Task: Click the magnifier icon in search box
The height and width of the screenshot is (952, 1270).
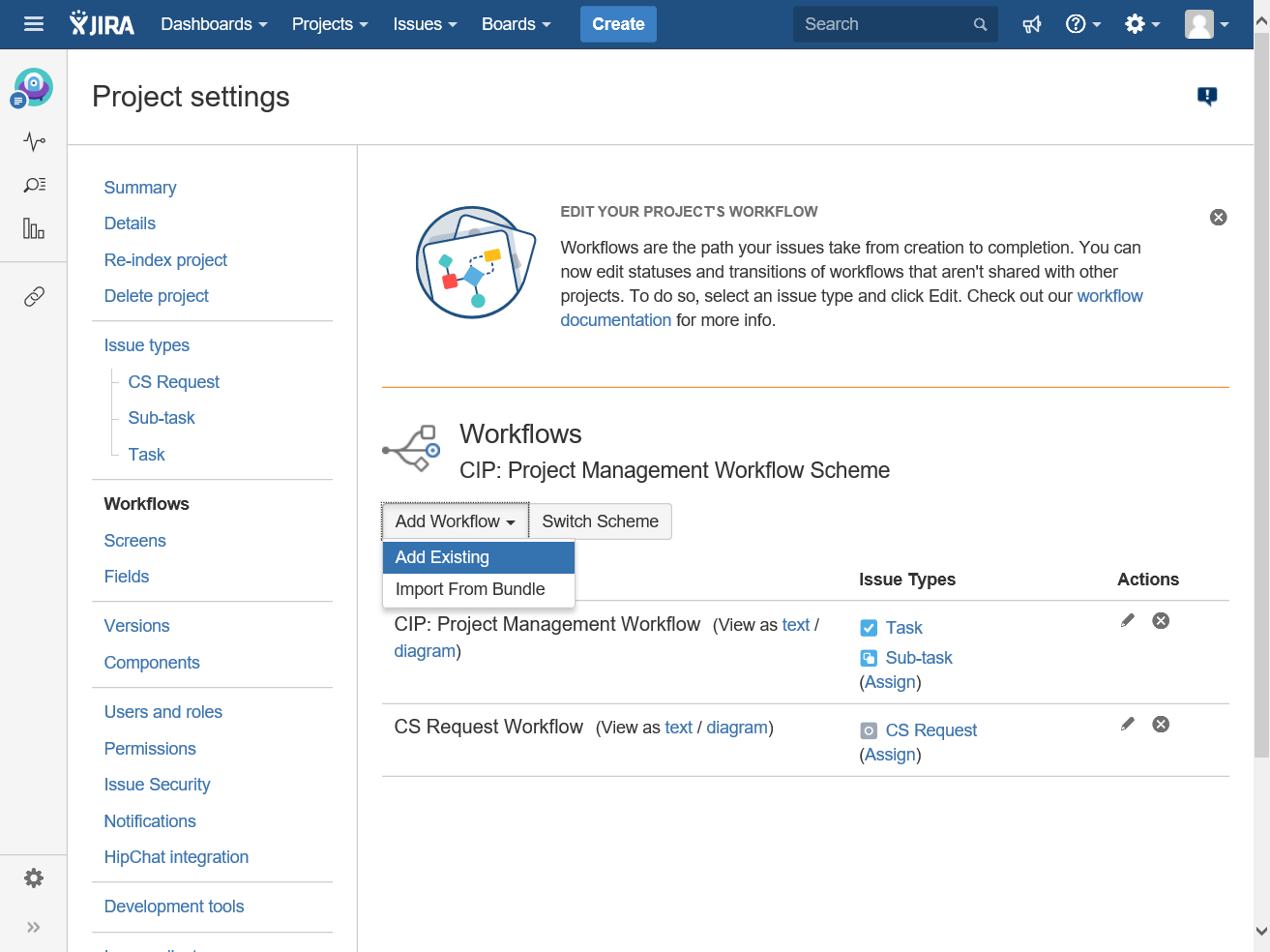Action: pos(980,24)
